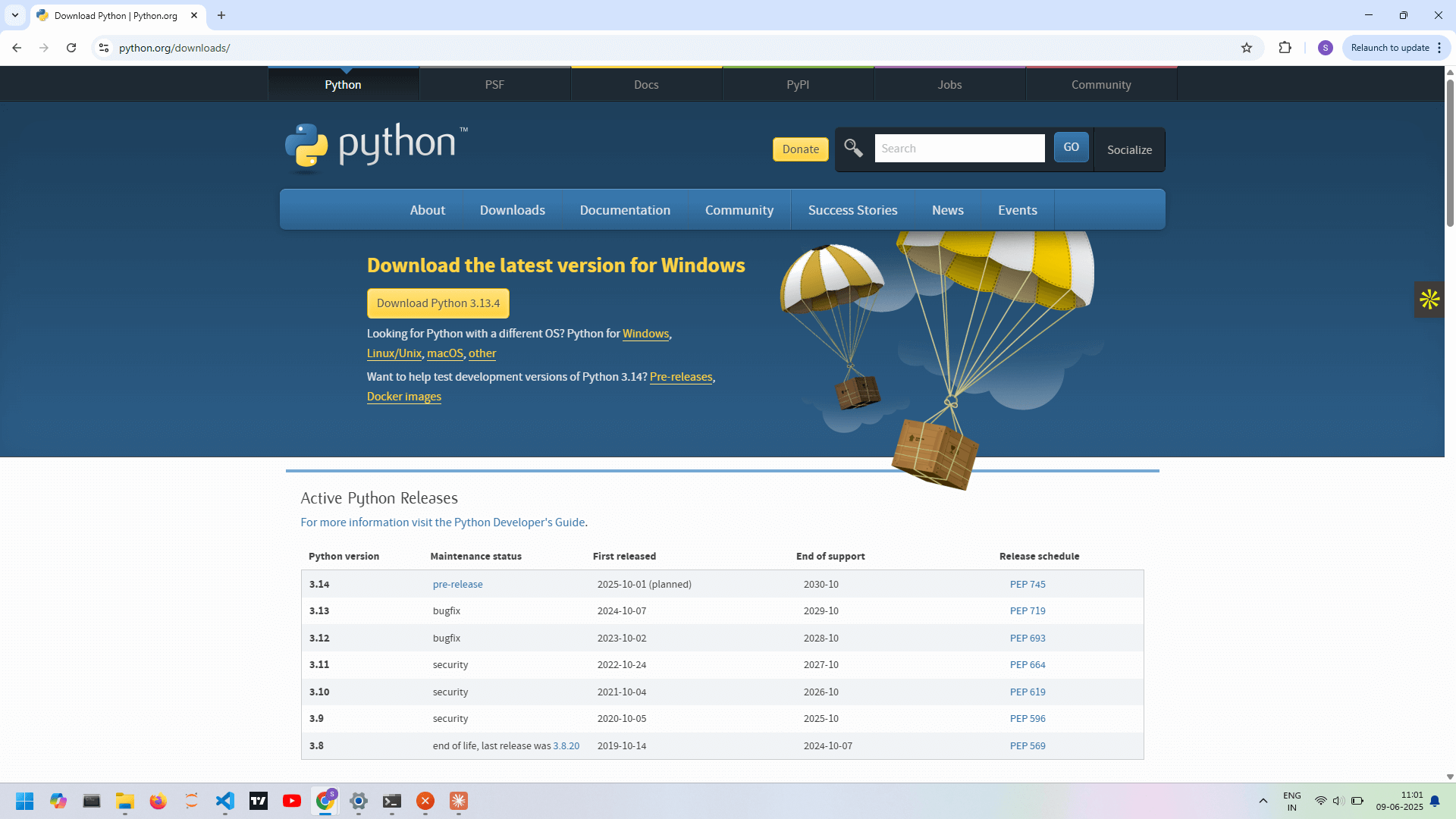
Task: Focus the Search input field
Action: coord(959,149)
